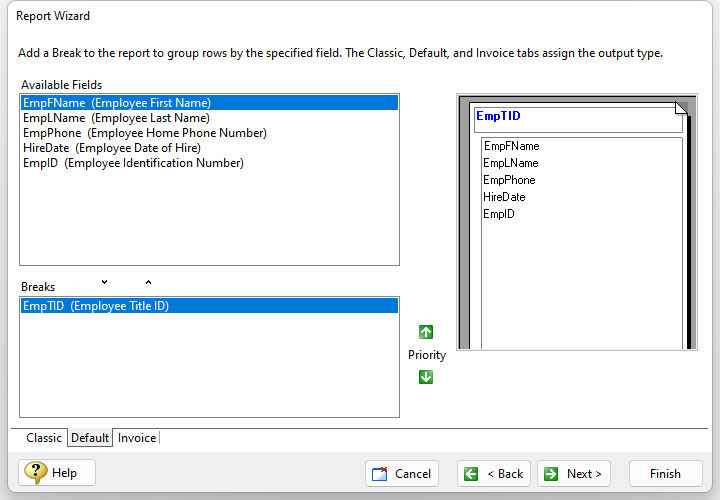This screenshot has width=720, height=500.
Task: Click EmpPhone in the report preview
Action: click(509, 180)
